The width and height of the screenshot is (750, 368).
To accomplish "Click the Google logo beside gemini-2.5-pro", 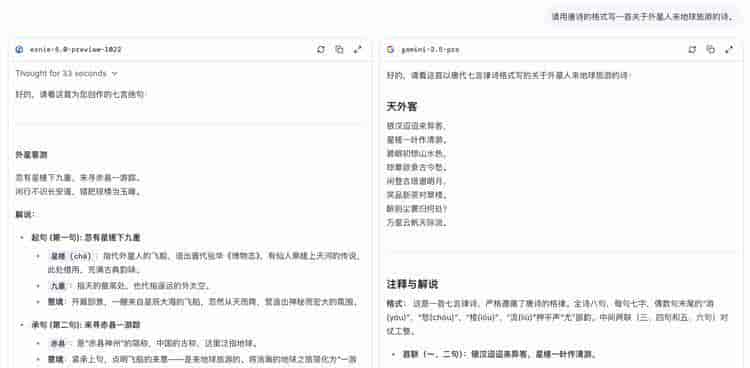I will [390, 49].
